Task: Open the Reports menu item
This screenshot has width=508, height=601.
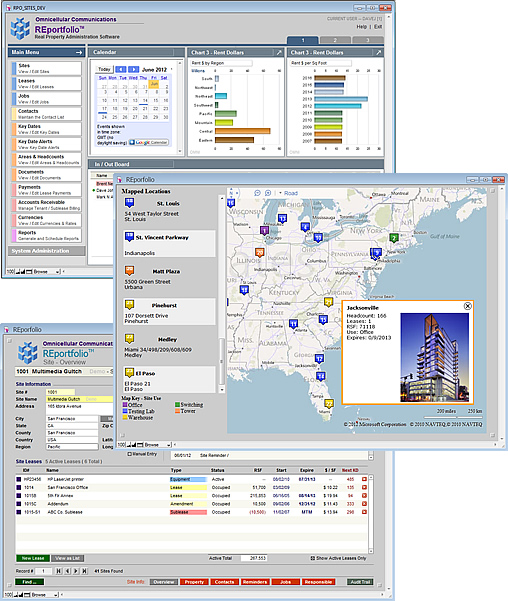Action: [x=46, y=235]
